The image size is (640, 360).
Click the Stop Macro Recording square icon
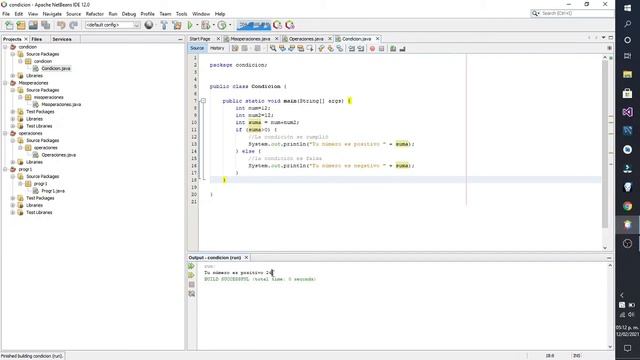coord(382,49)
